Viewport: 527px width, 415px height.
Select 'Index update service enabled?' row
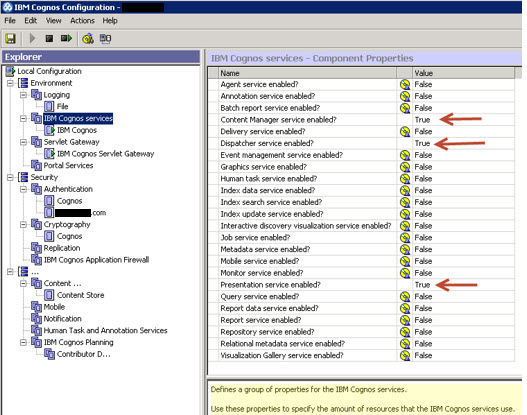(361, 214)
